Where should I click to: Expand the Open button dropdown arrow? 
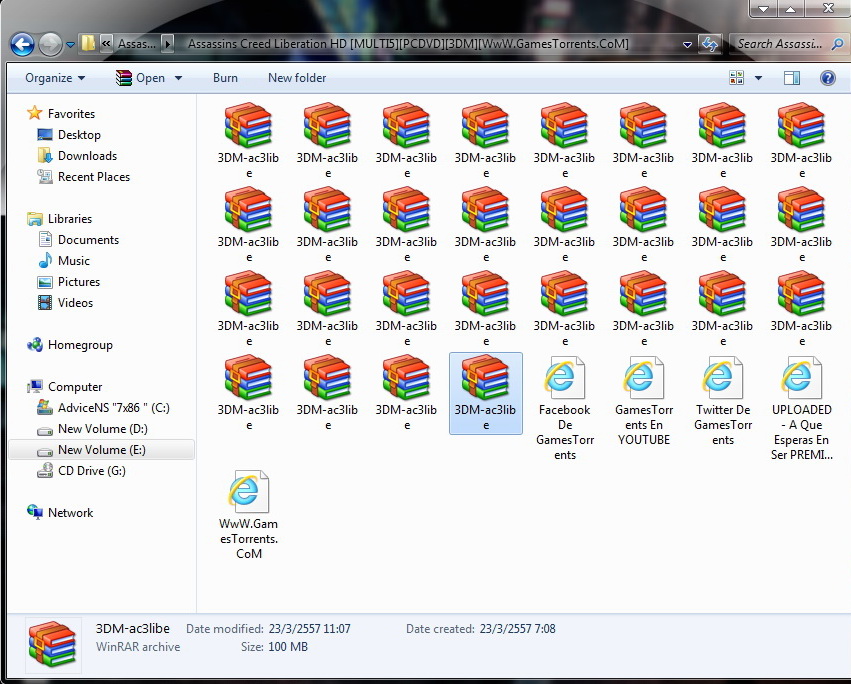click(x=178, y=78)
